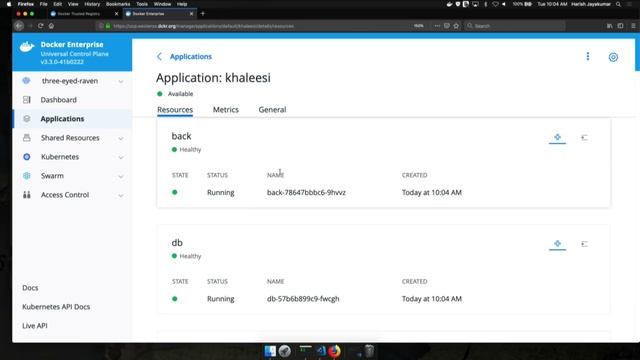Open the Kubernetes API Docs link

56,307
